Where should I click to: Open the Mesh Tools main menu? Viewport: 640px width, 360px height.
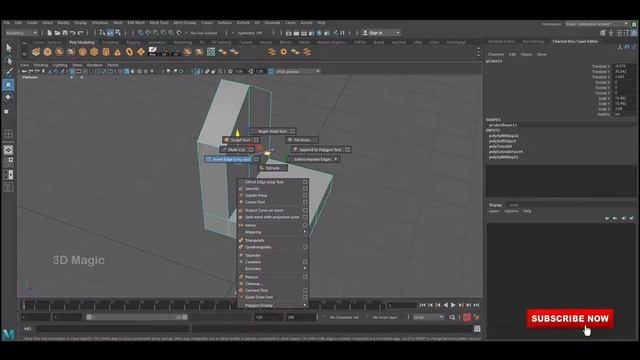click(x=159, y=23)
